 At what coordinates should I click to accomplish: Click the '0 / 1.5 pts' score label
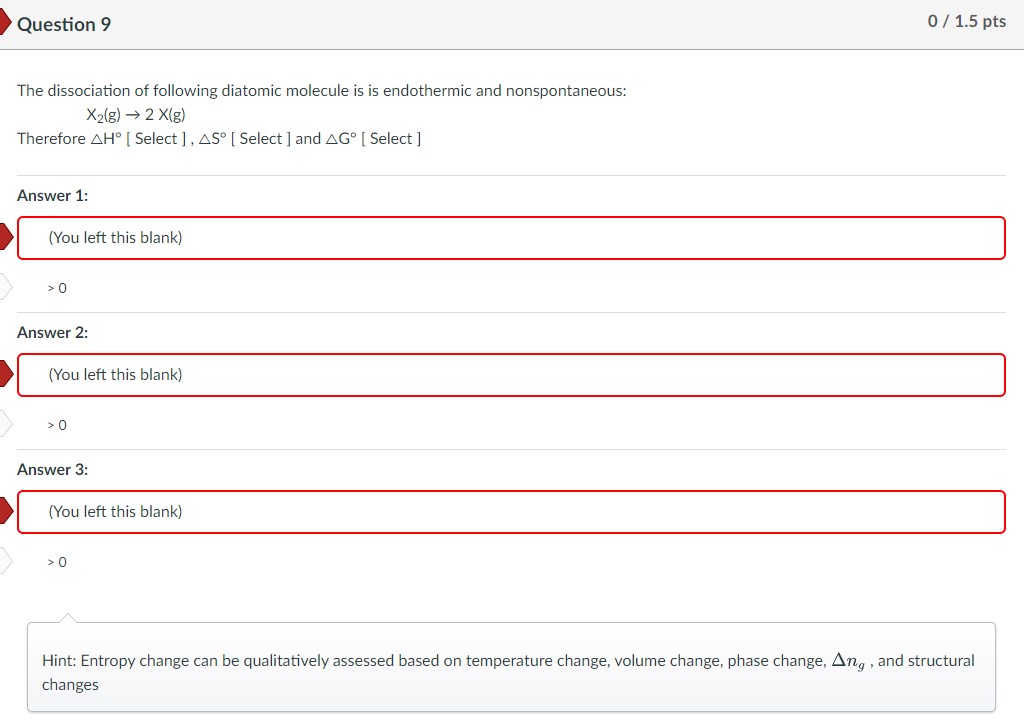968,20
